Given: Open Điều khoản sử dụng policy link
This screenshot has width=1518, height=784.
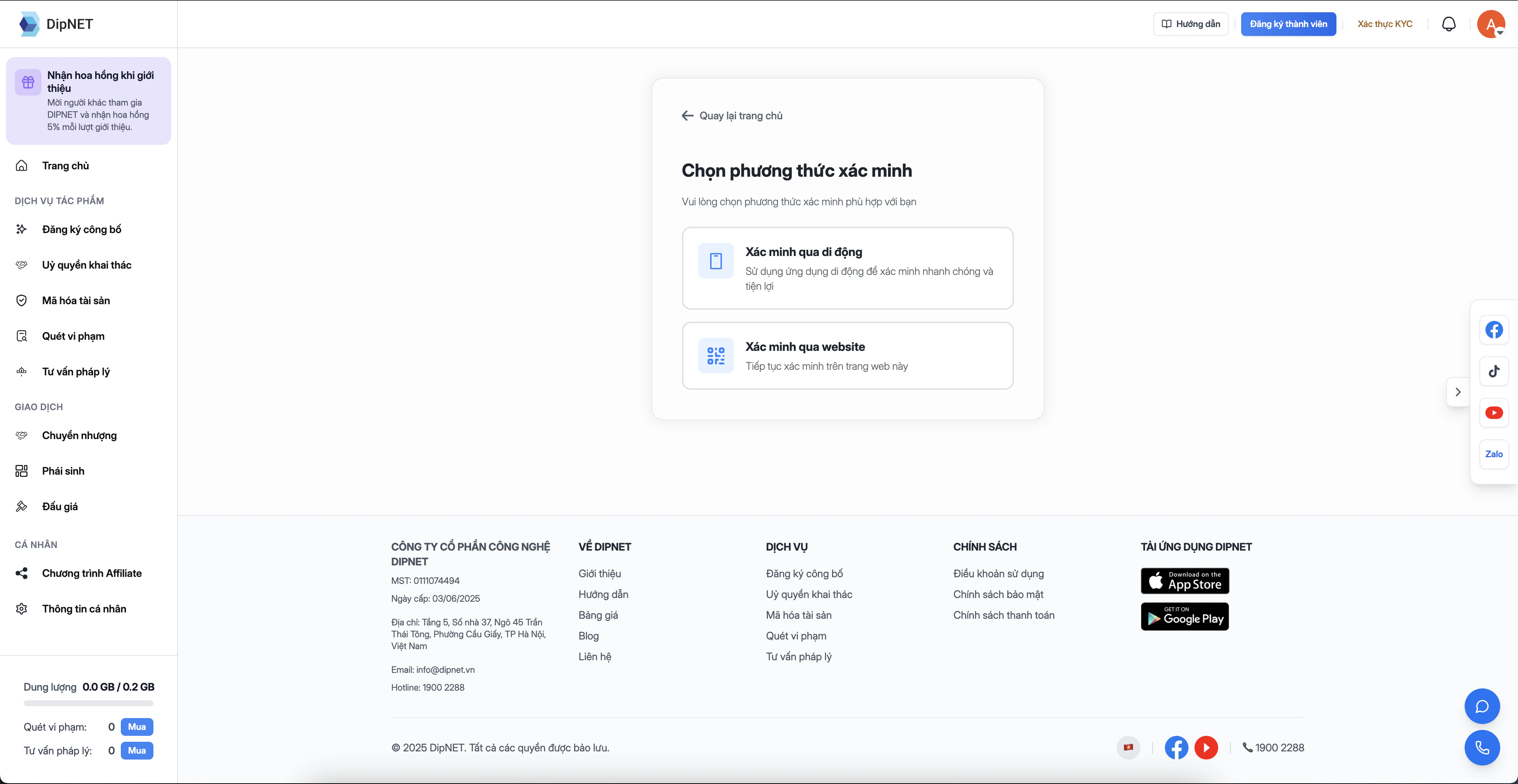Looking at the screenshot, I should click(x=998, y=574).
